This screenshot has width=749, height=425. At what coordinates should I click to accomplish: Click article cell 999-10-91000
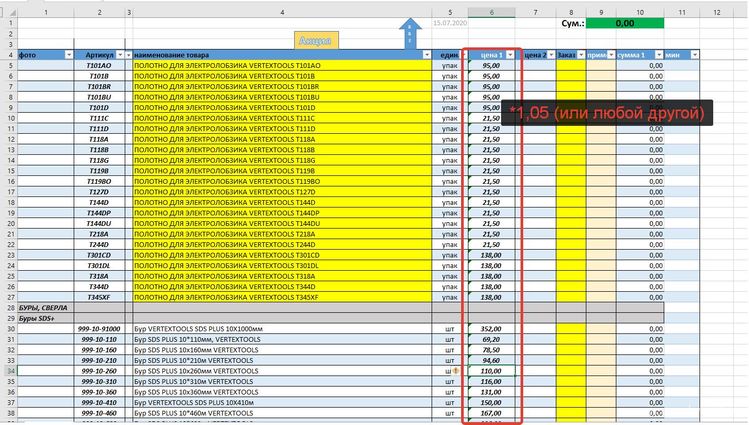click(x=99, y=329)
